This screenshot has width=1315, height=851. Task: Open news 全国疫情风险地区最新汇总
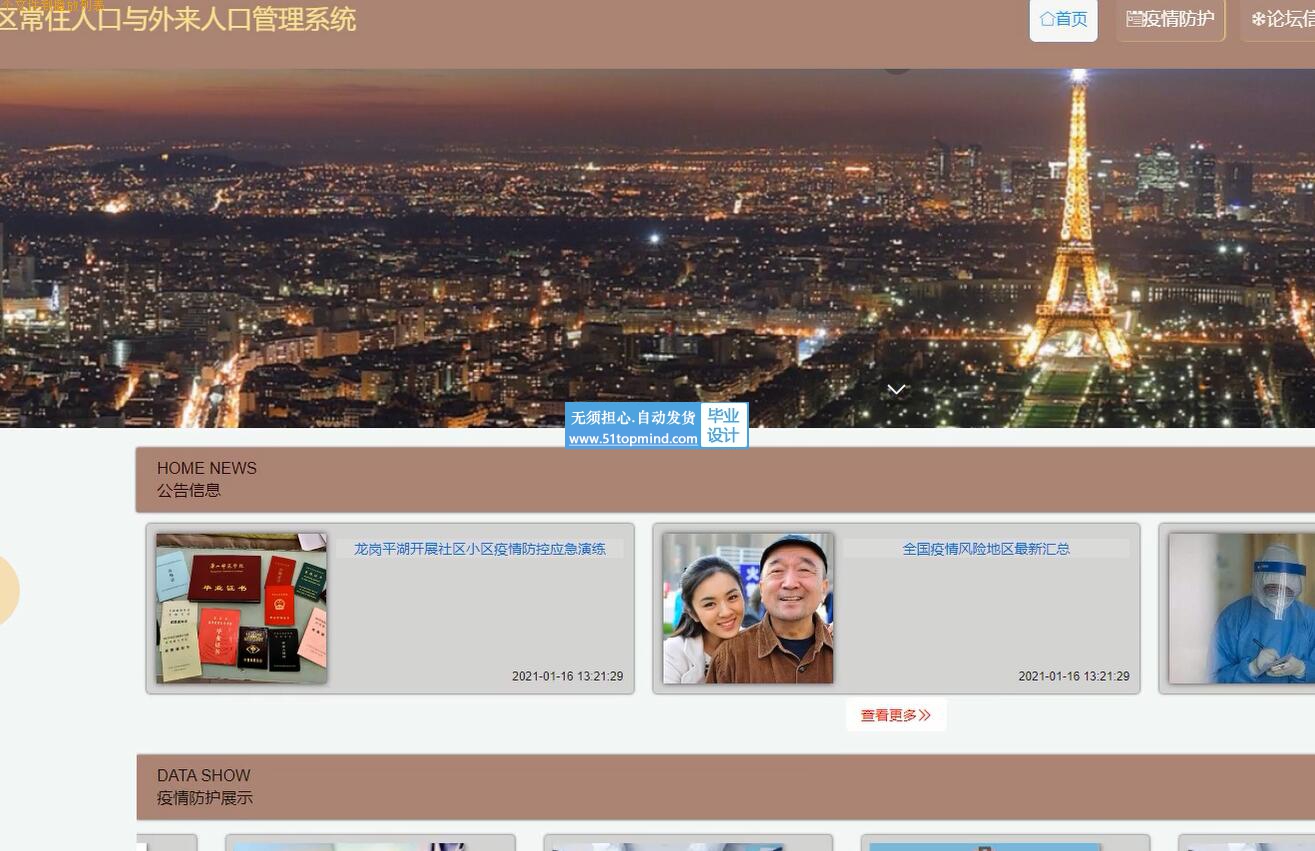coord(986,549)
